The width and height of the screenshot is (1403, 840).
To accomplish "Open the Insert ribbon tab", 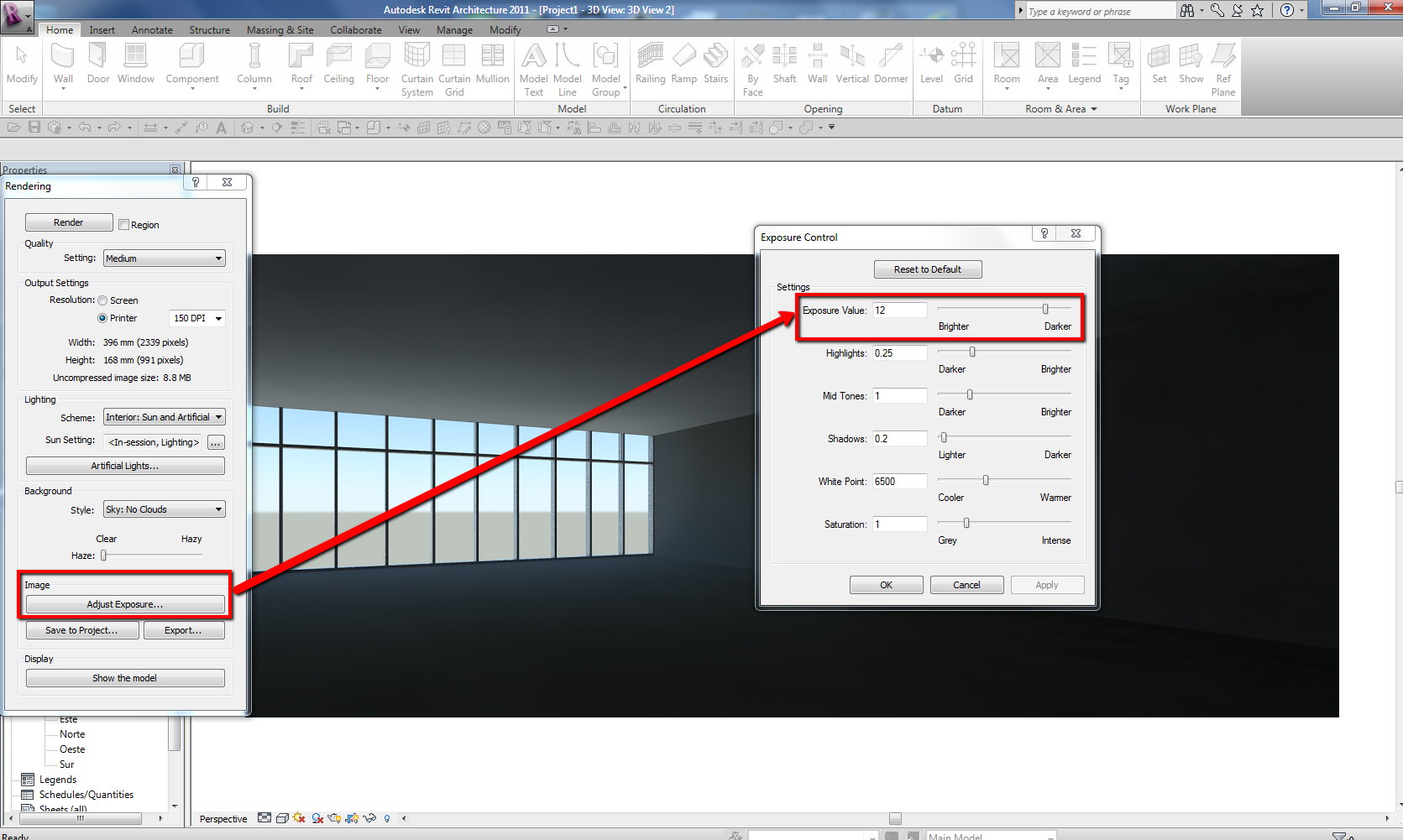I will click(102, 30).
